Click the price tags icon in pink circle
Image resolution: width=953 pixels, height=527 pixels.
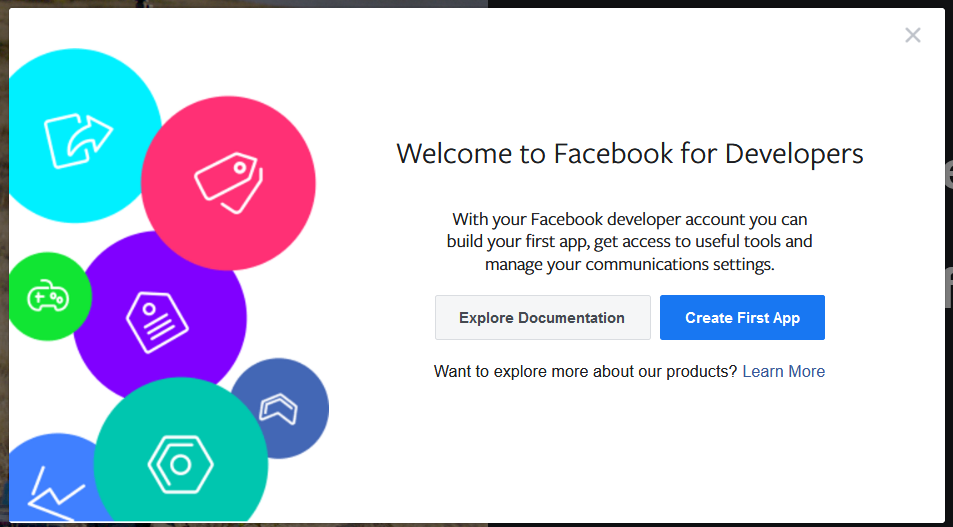228,182
